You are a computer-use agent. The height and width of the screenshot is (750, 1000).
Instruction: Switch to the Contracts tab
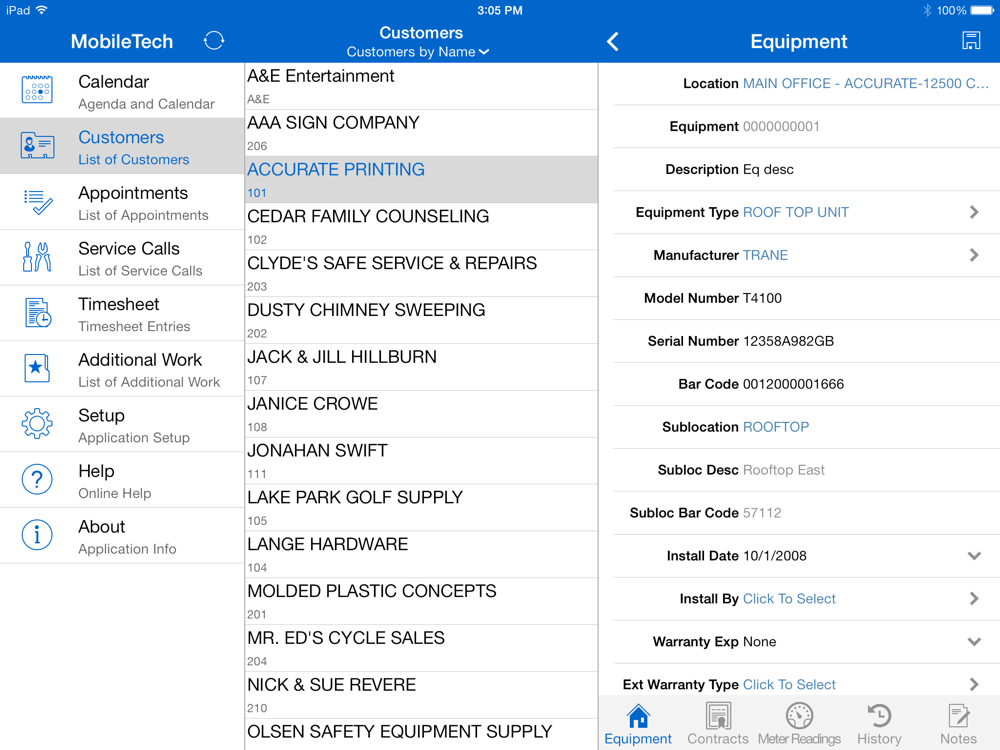pyautogui.click(x=717, y=724)
